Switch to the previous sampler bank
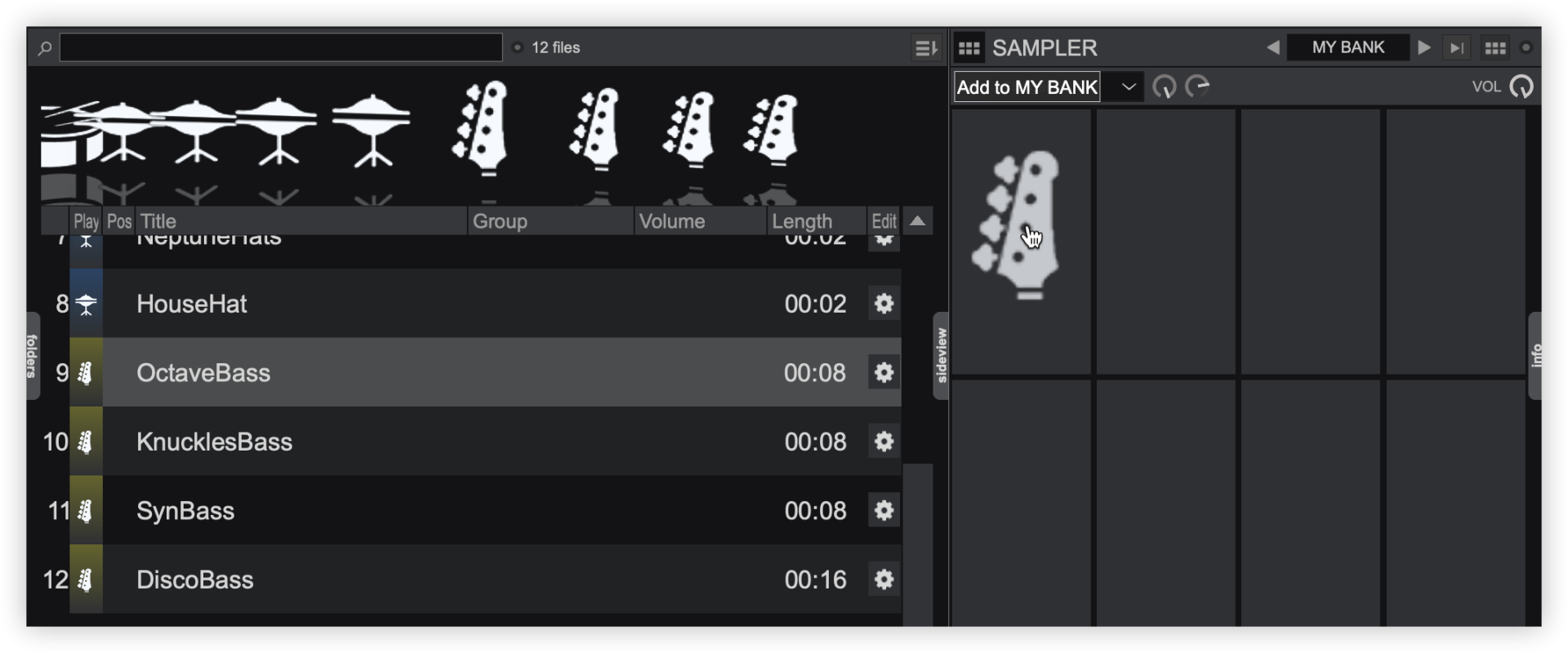Viewport: 1568px width, 653px height. (x=1273, y=48)
